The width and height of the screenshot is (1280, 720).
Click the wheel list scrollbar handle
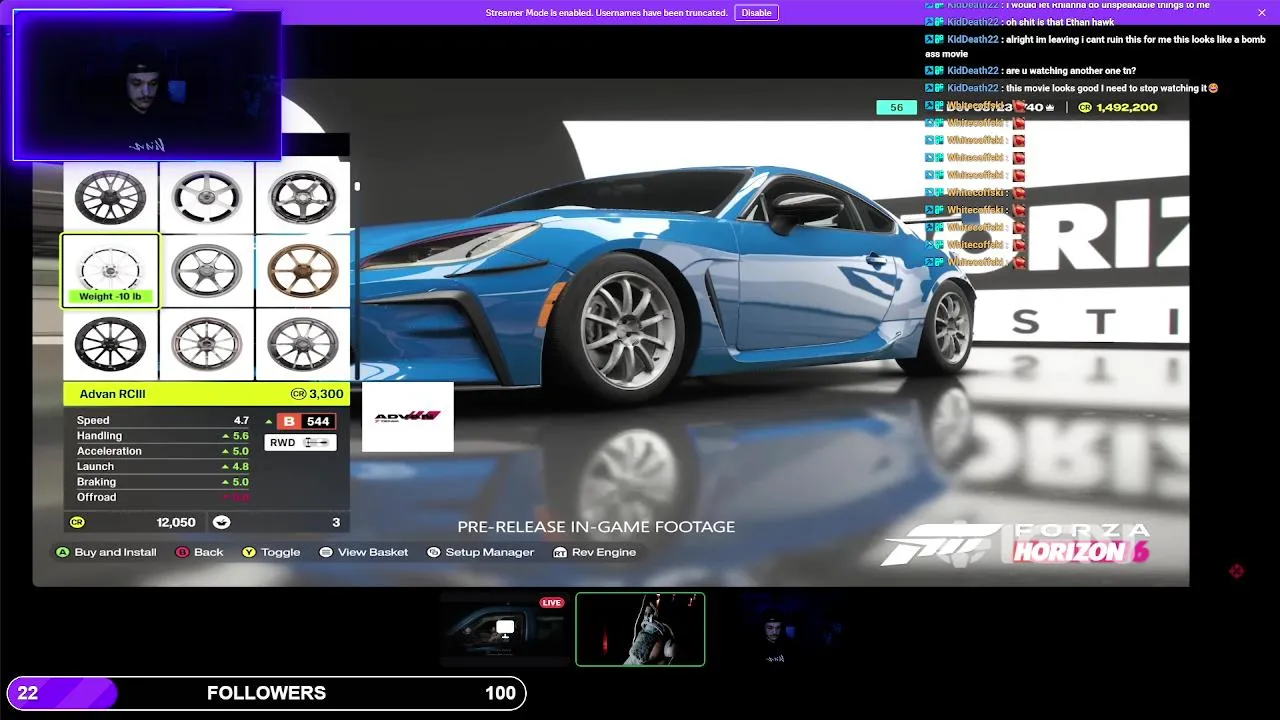pyautogui.click(x=356, y=185)
